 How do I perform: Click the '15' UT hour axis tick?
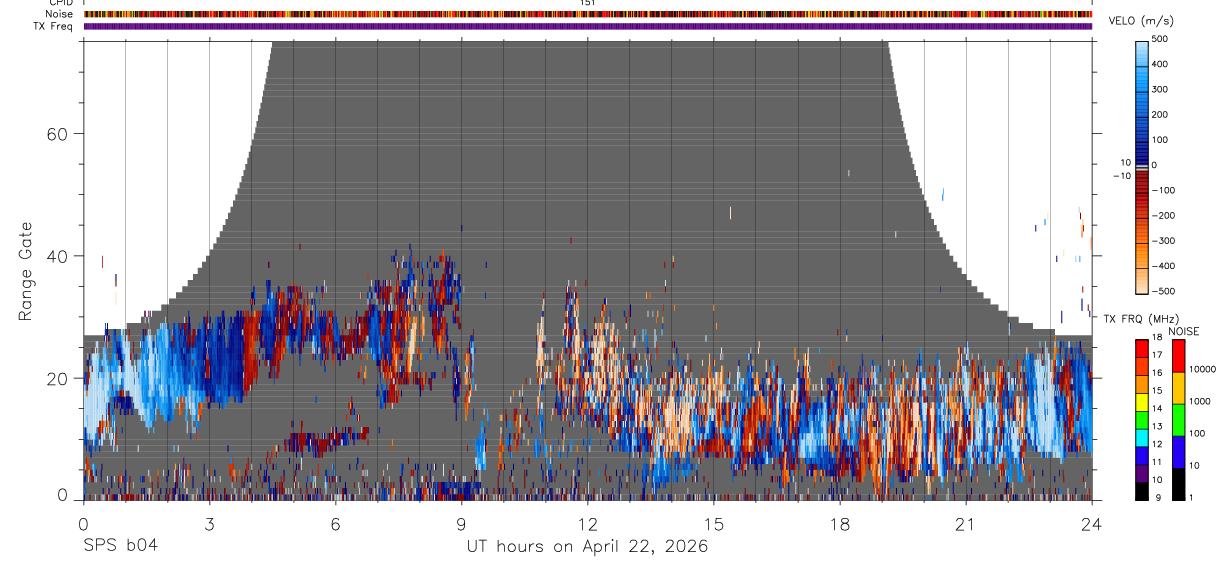(x=714, y=524)
